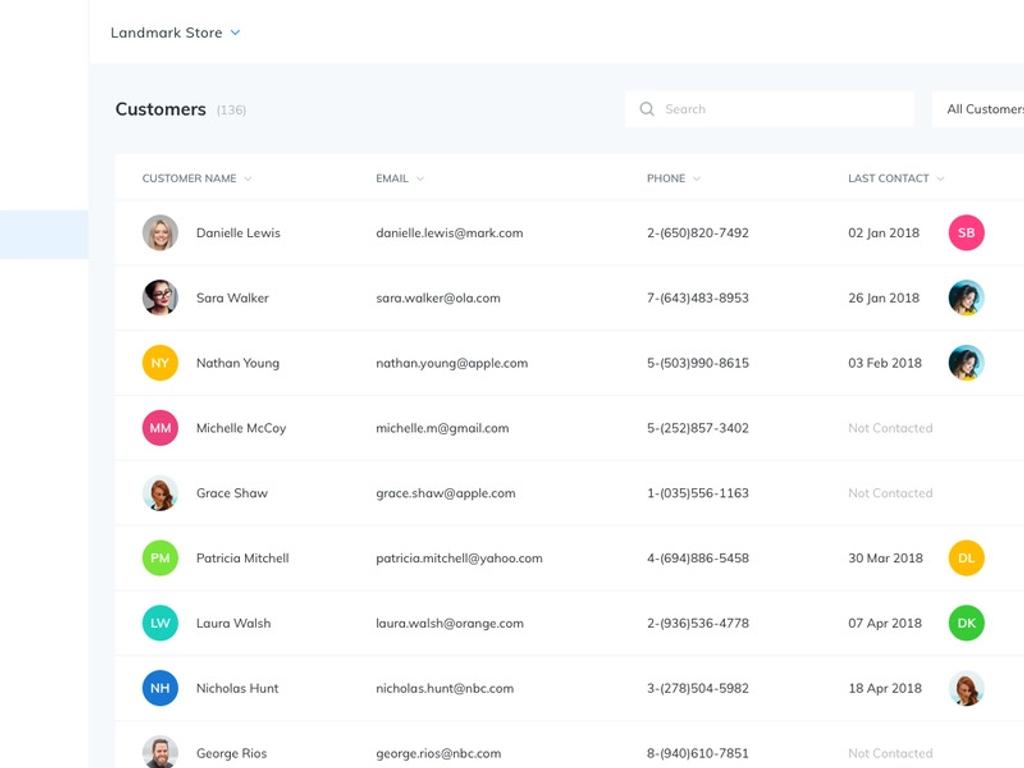Click the LW avatar for Laura Walsh

[160, 623]
